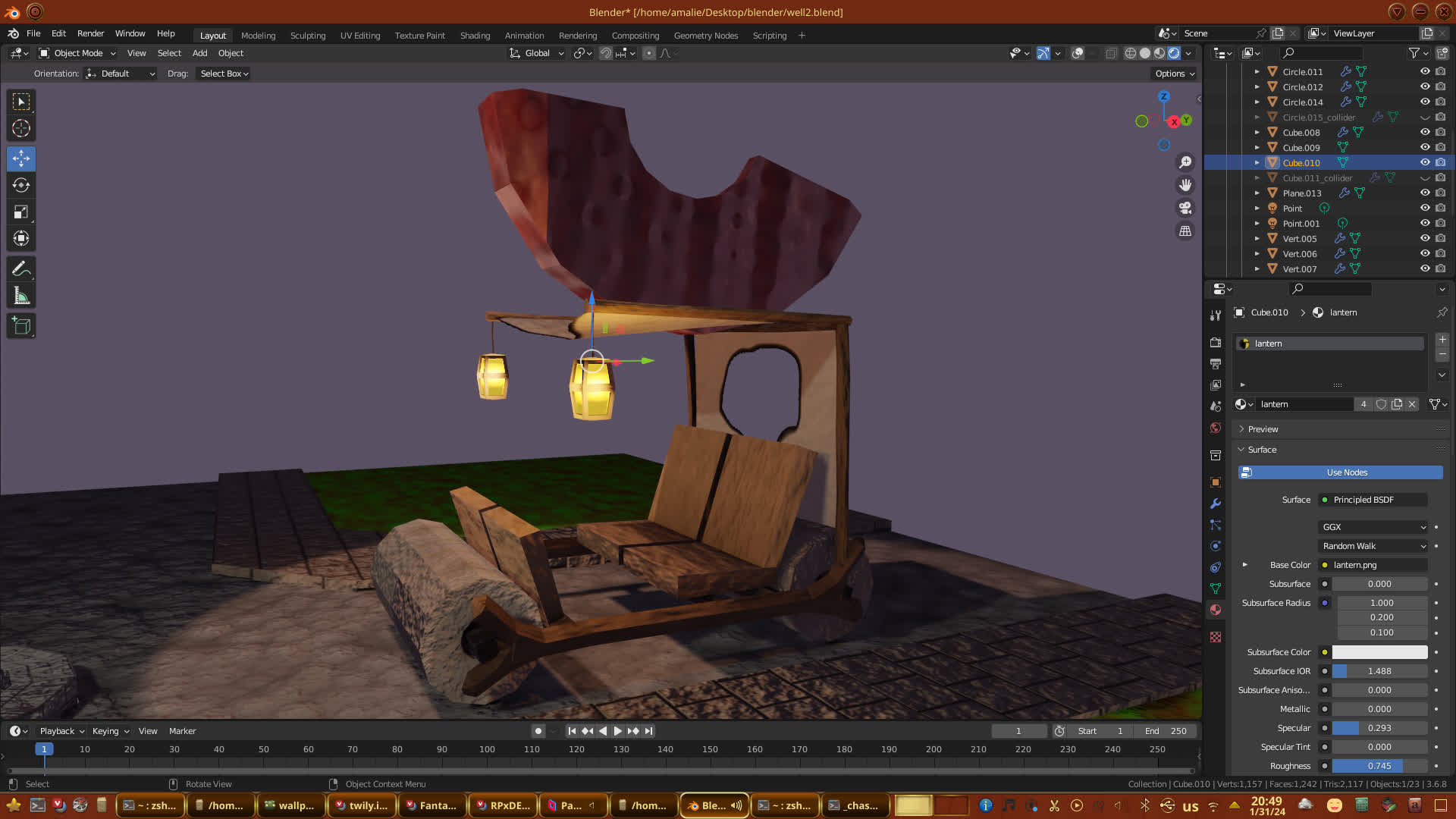Image resolution: width=1456 pixels, height=819 pixels.
Task: Expand the Preview panel
Action: [1263, 429]
